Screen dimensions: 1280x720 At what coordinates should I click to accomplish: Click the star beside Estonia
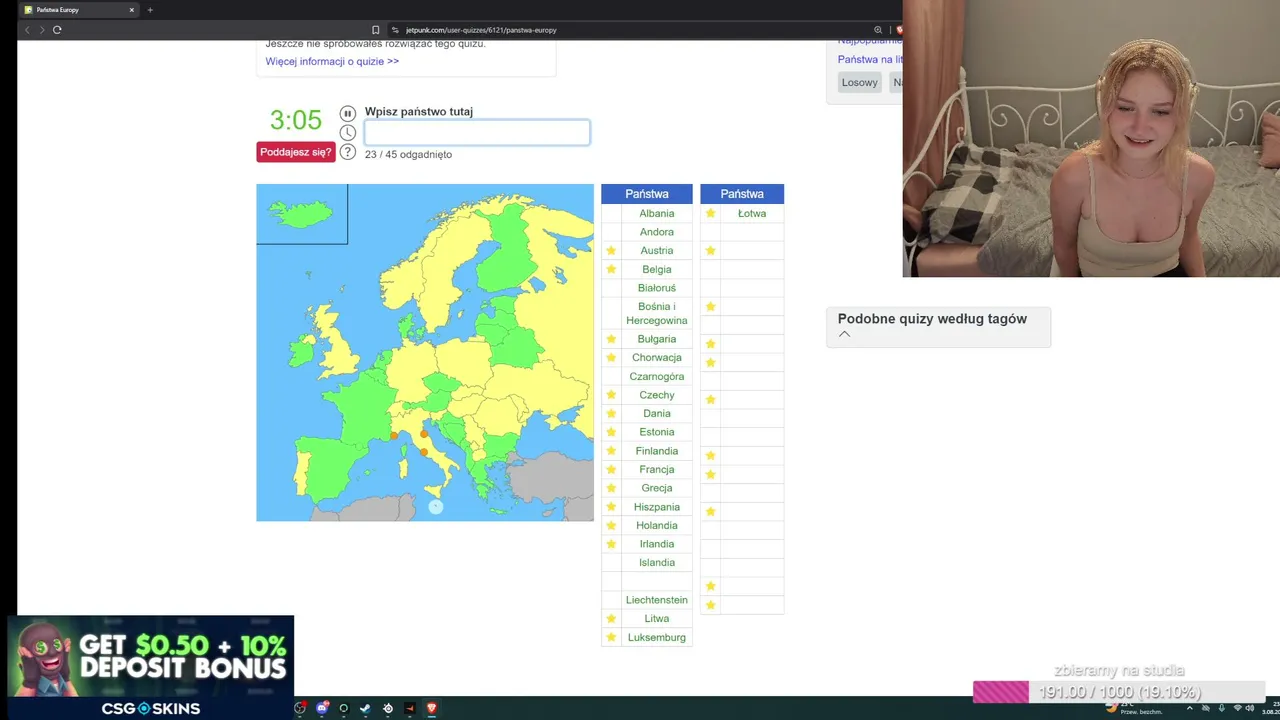(x=611, y=432)
